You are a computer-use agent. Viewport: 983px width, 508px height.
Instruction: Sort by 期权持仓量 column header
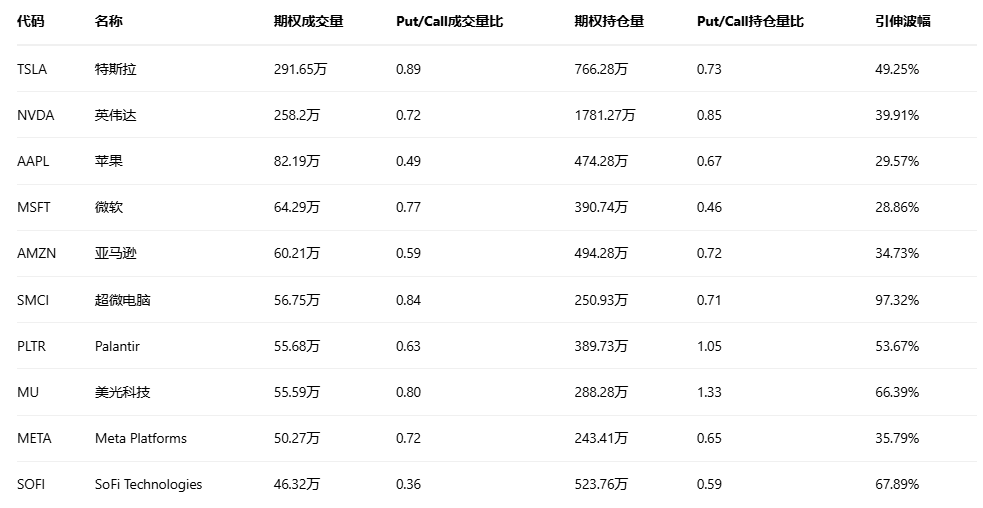[609, 21]
